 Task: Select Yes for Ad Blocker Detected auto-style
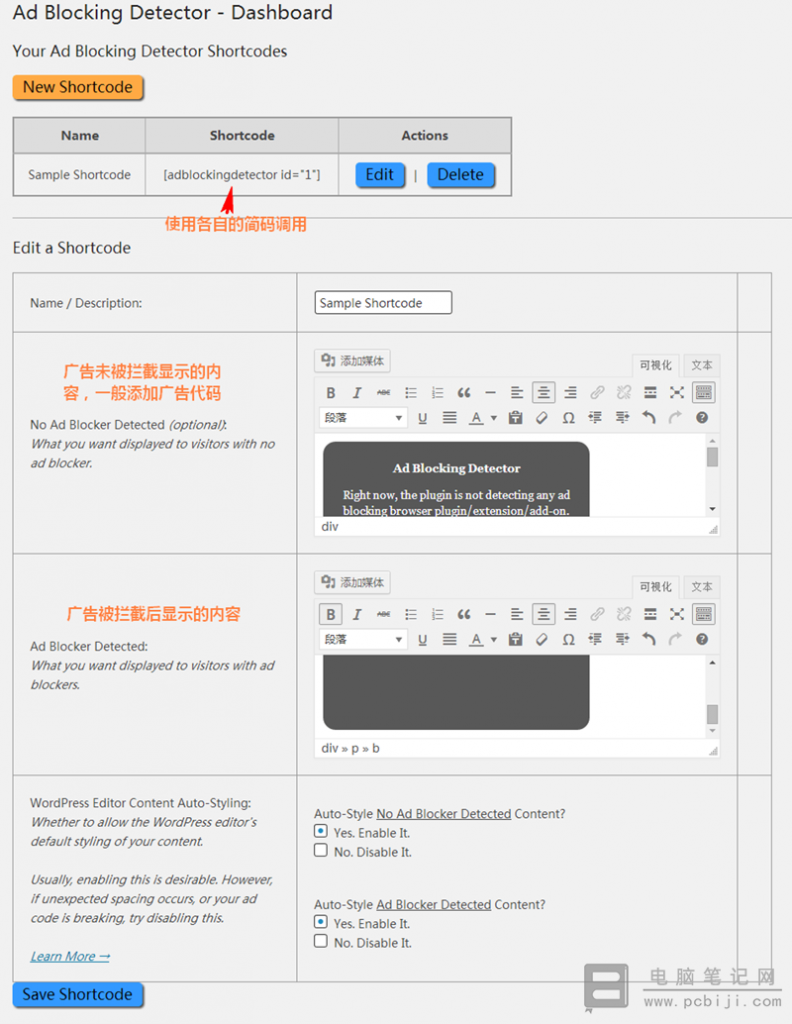pyautogui.click(x=321, y=922)
